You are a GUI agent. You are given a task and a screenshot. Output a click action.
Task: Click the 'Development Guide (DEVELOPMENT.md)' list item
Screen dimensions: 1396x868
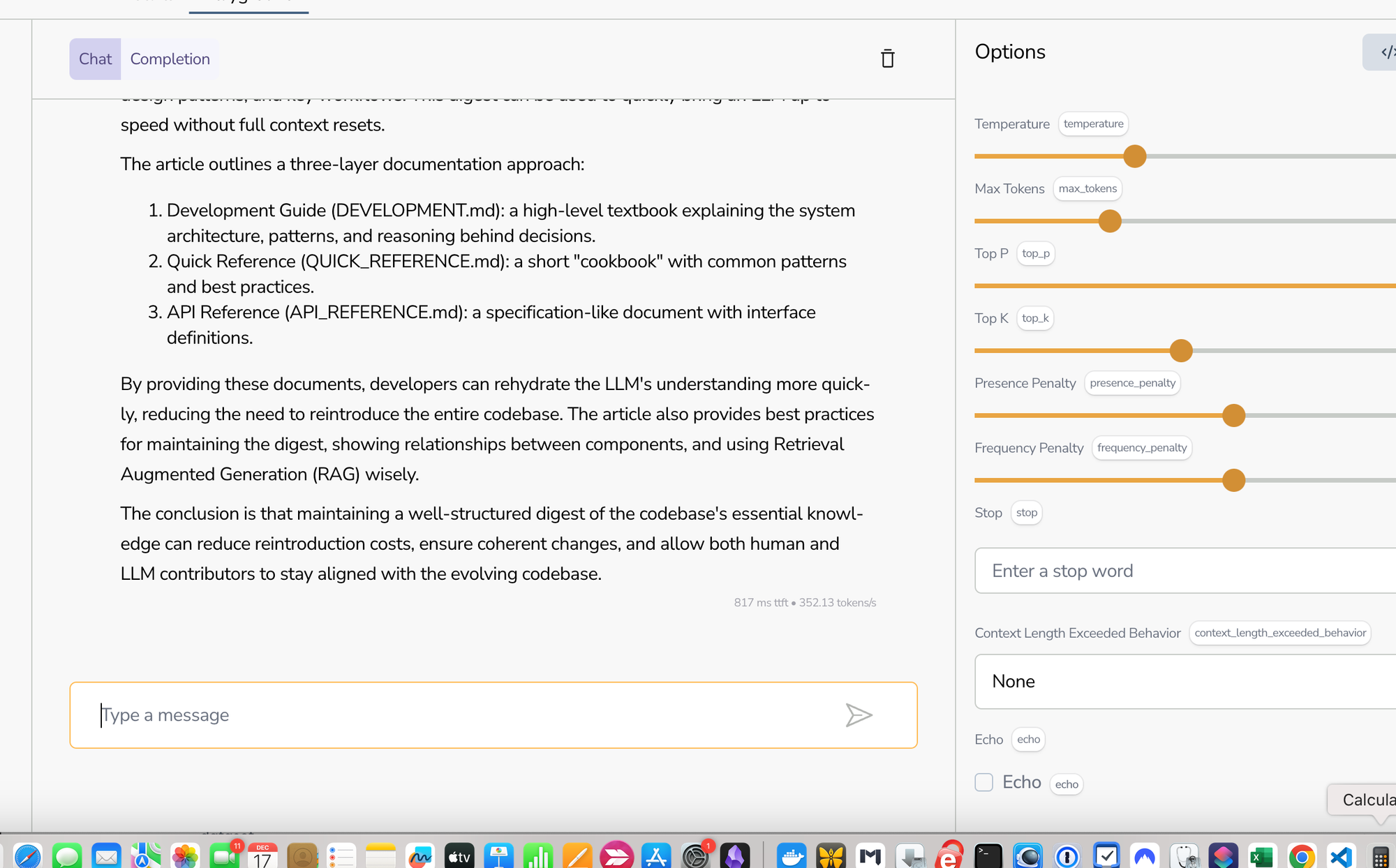coord(510,223)
